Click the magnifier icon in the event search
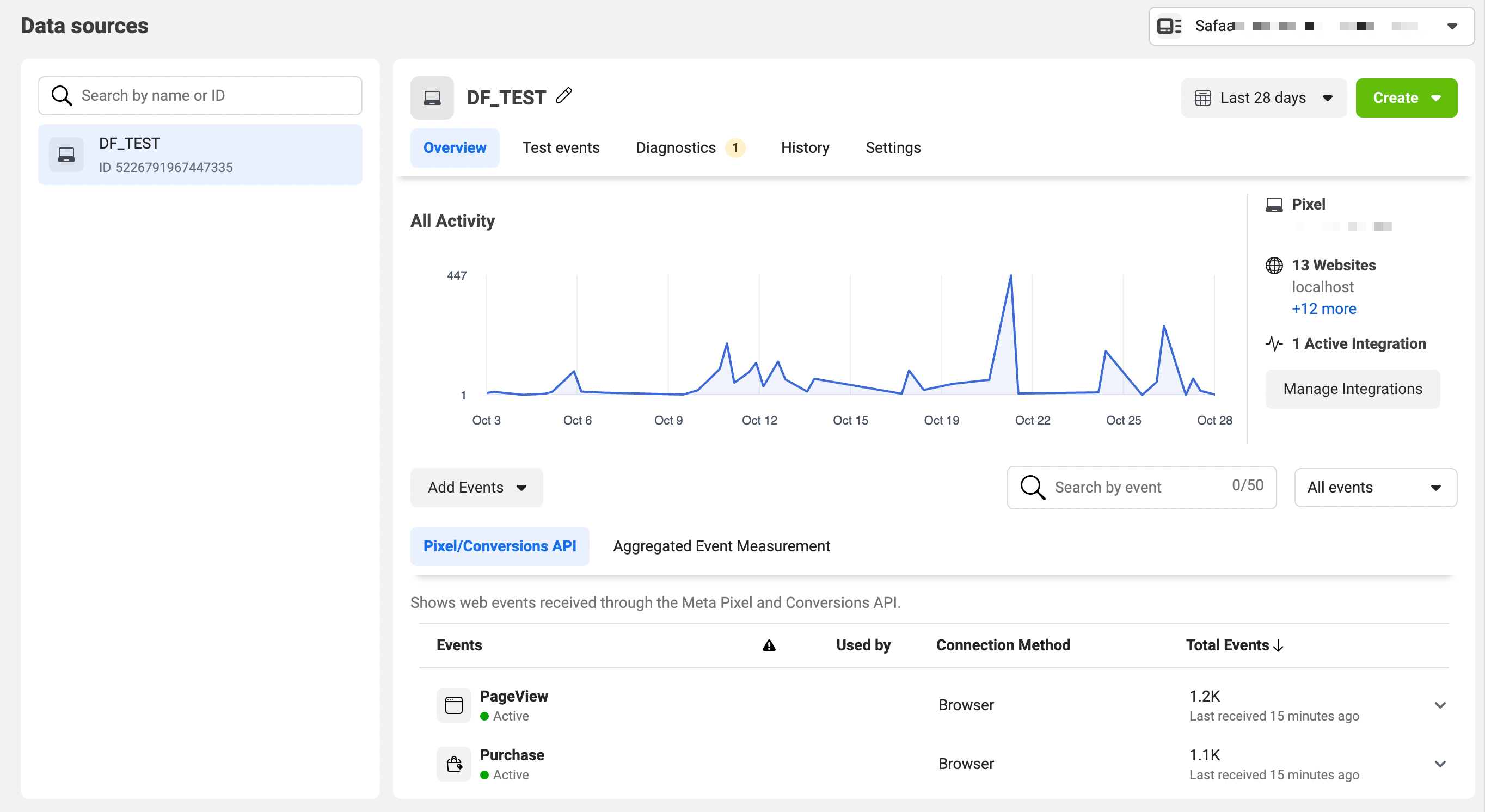 pyautogui.click(x=1033, y=488)
